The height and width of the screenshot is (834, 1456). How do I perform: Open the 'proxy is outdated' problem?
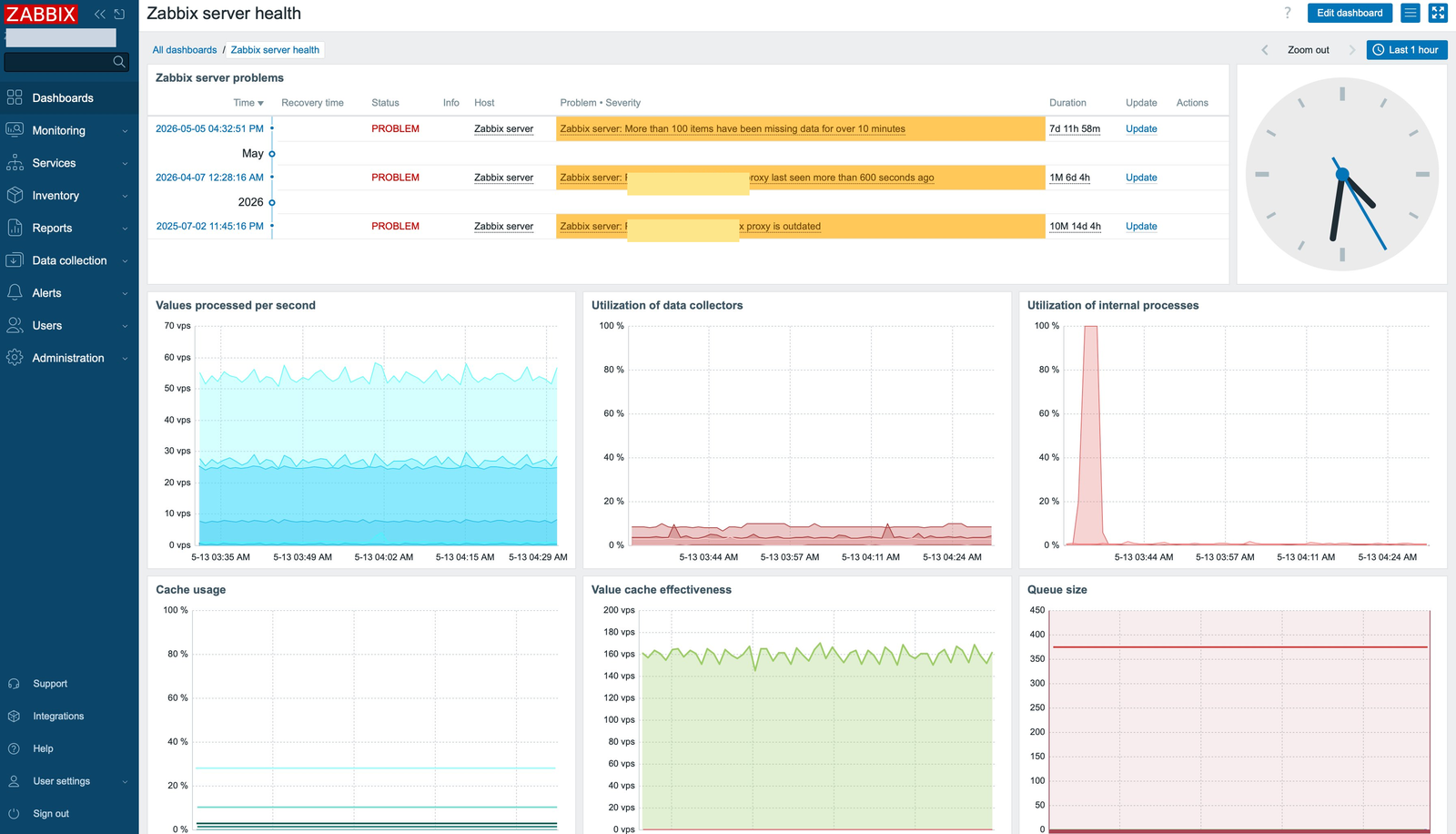(x=690, y=227)
